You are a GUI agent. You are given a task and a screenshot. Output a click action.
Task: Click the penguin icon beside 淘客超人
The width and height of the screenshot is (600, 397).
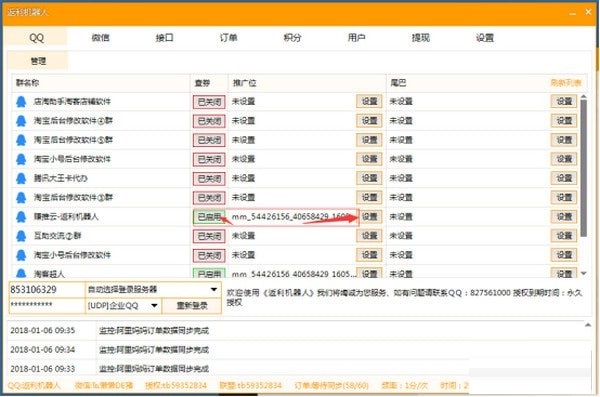tap(21, 273)
